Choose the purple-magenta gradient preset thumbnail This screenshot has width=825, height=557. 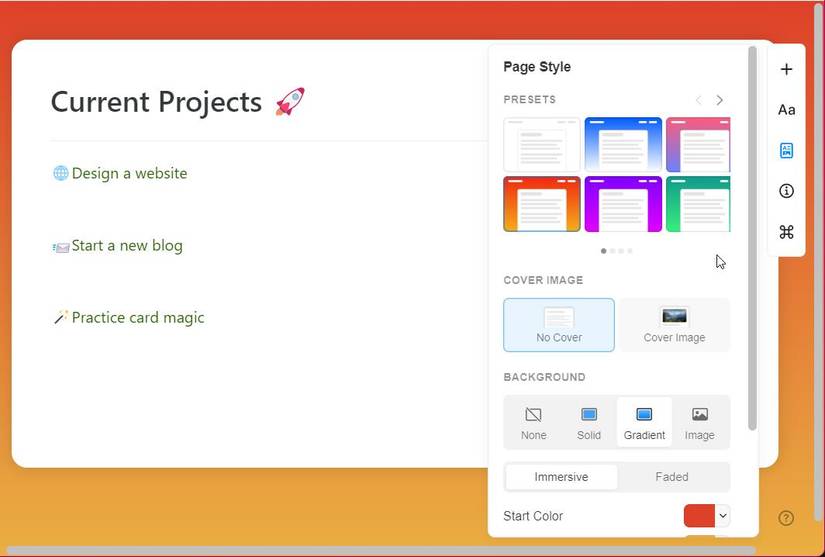623,204
